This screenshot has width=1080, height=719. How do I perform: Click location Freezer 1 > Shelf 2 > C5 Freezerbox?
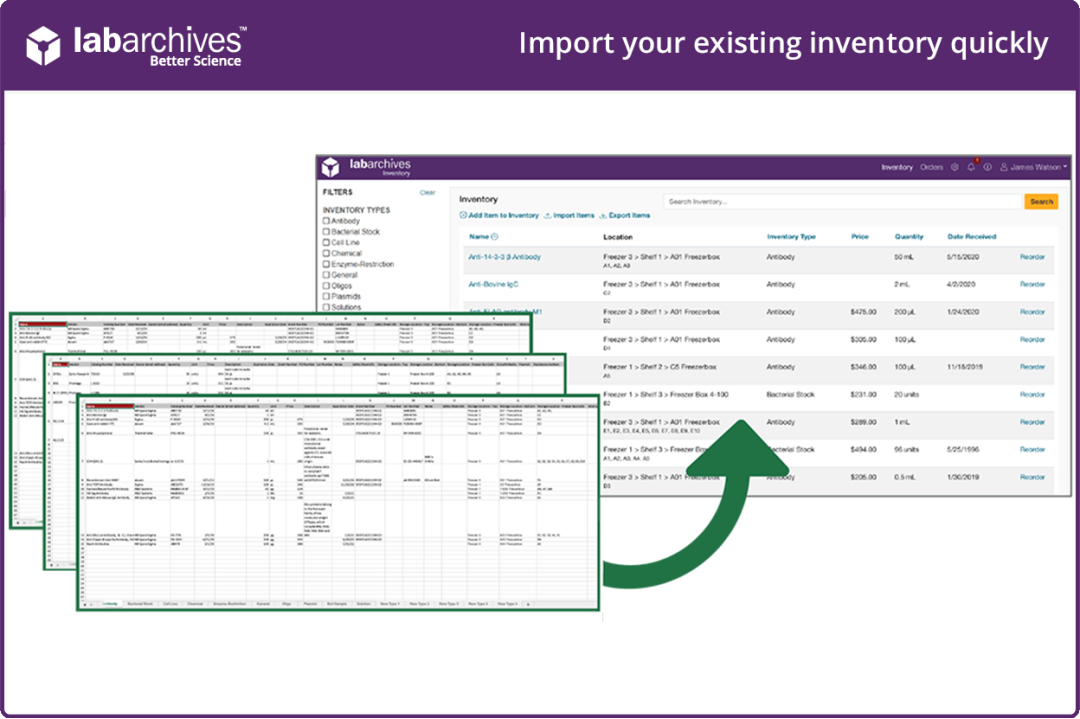[660, 367]
